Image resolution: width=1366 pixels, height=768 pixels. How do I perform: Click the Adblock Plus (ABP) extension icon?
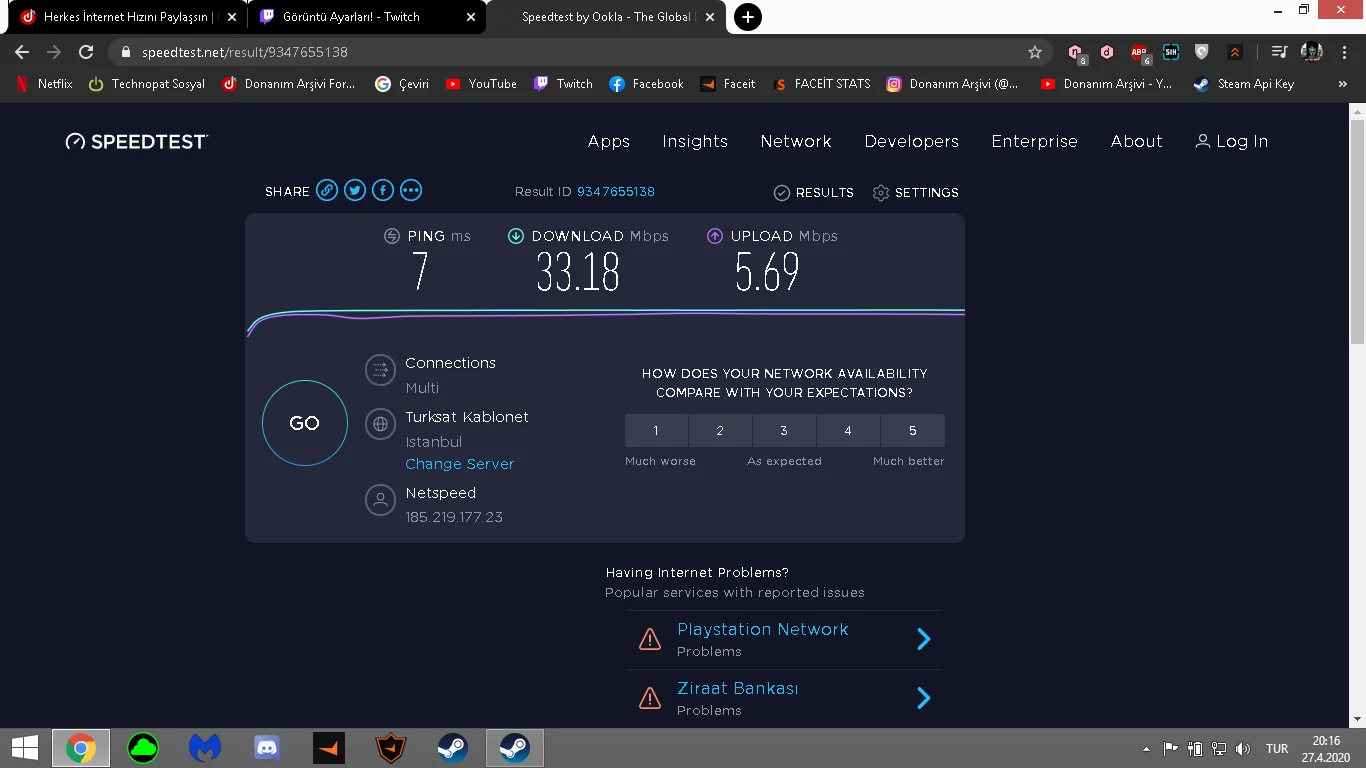[x=1139, y=52]
